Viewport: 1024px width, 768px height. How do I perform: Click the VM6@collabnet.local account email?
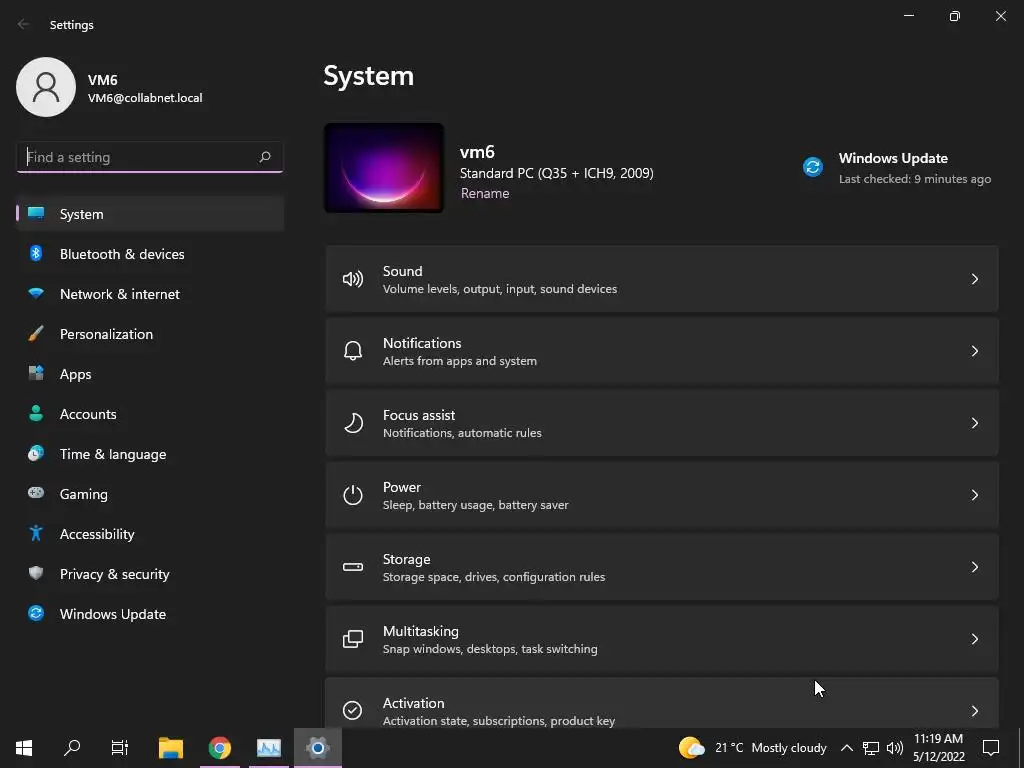[x=145, y=98]
